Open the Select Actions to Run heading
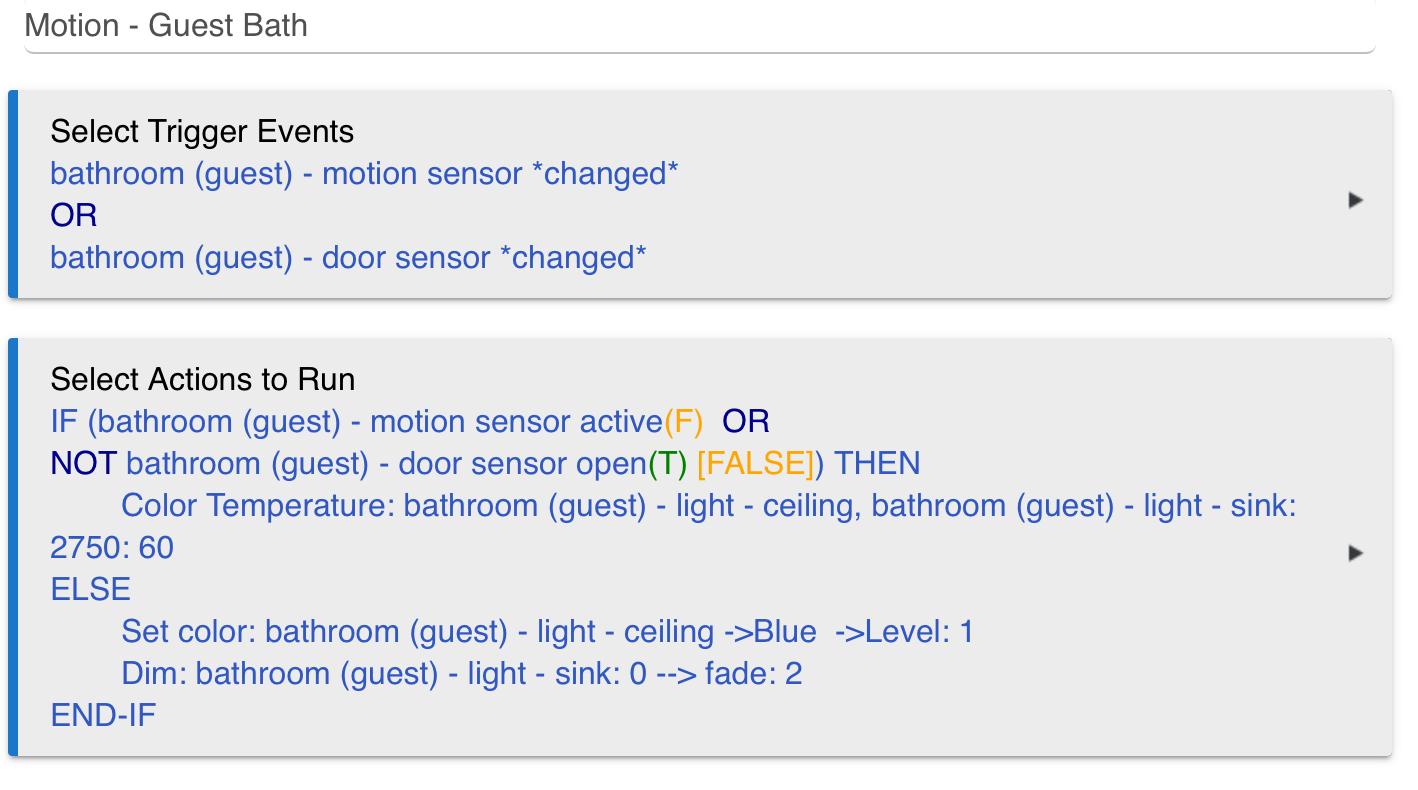Viewport: 1418px width, 790px height. tap(203, 379)
